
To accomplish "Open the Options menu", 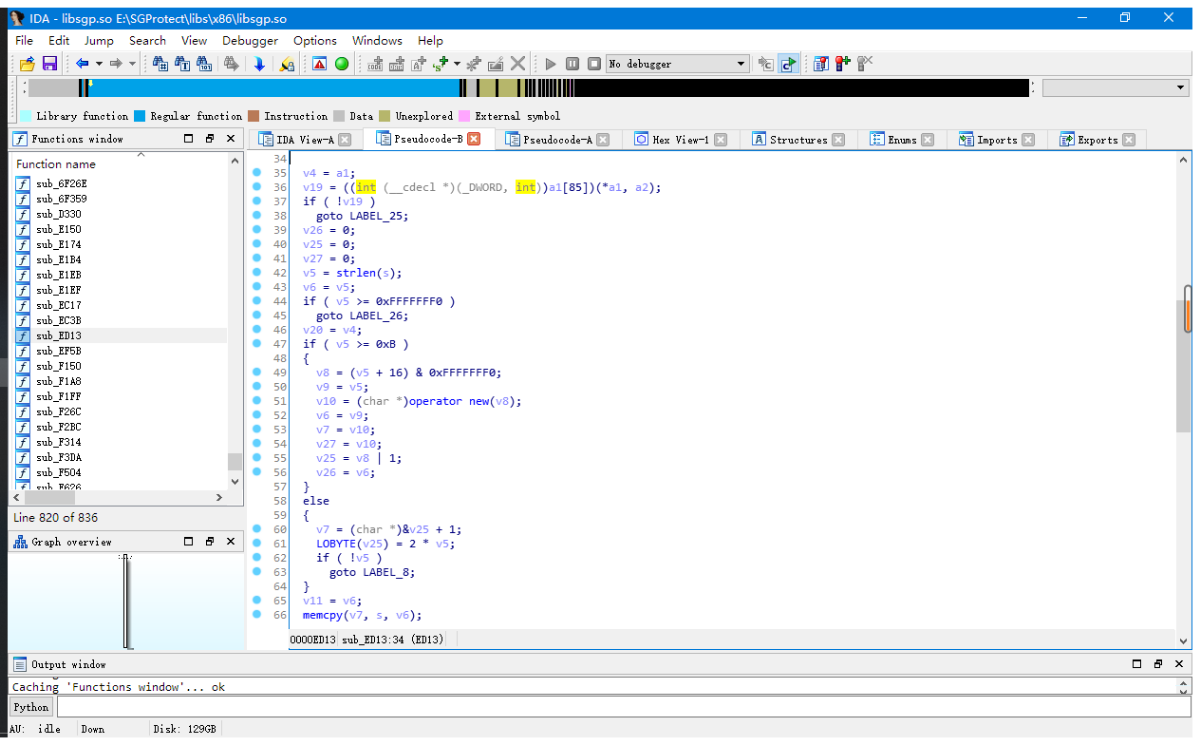I will [x=315, y=41].
